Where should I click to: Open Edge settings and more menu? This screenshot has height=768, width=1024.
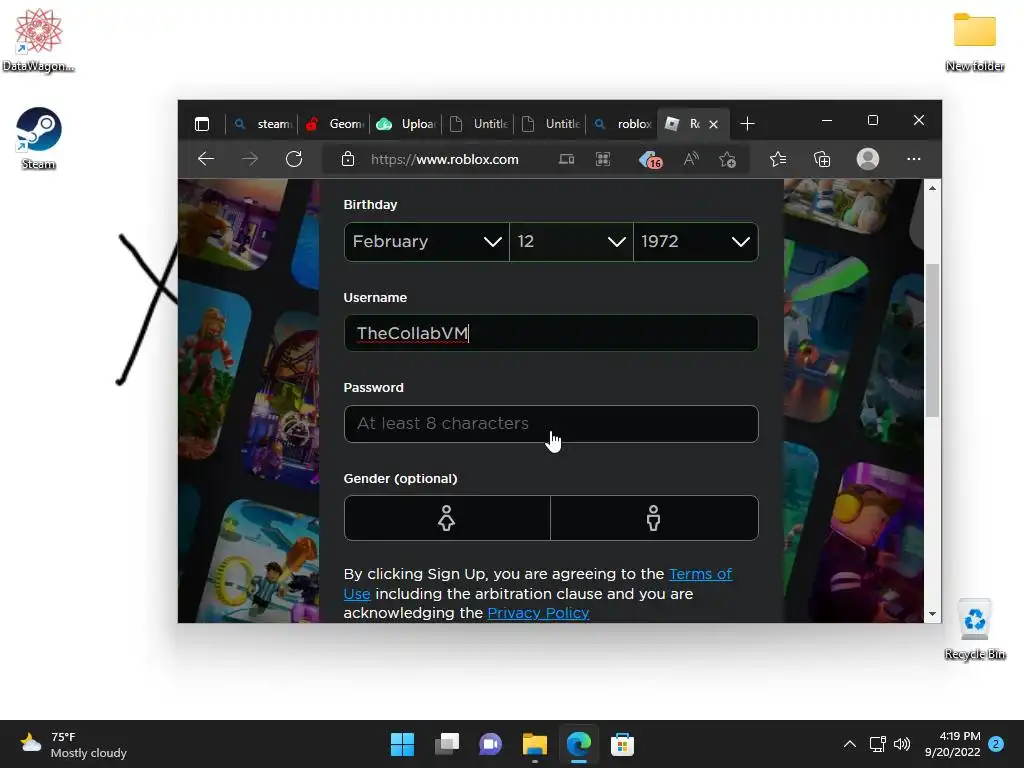click(914, 159)
